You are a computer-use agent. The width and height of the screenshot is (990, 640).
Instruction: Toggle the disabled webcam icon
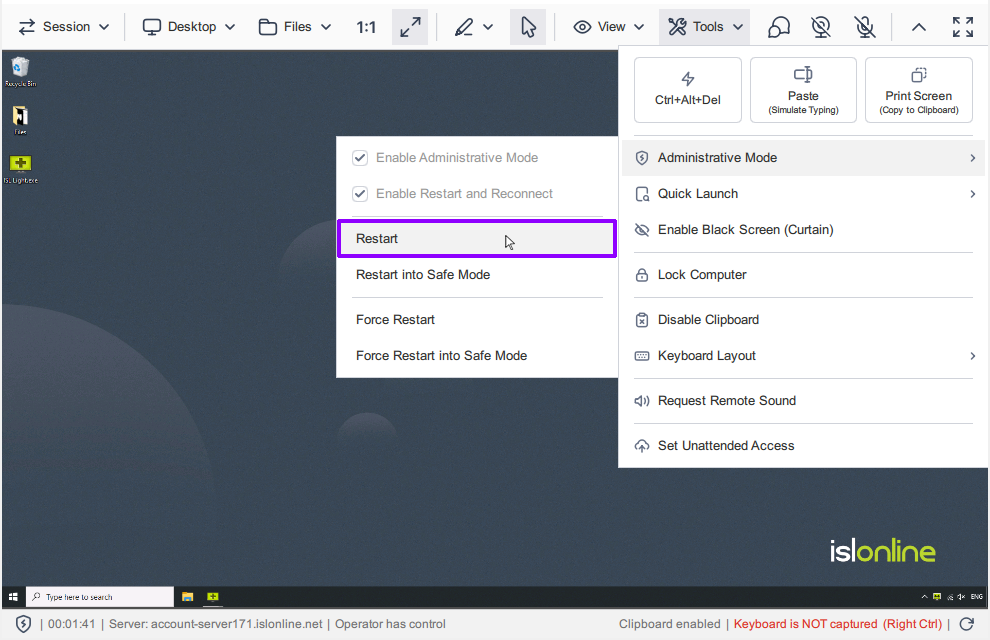821,27
